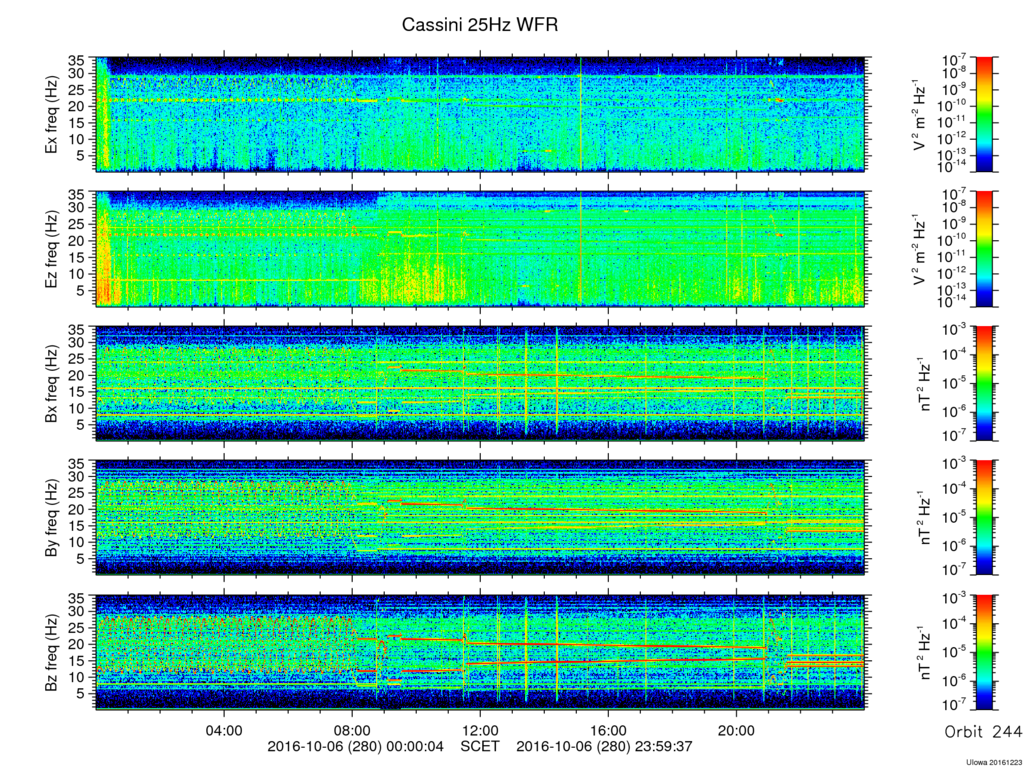
Task: Click the "V² m⁻² Hz⁻¹" unit label beside the Ez color bar
Action: [920, 249]
